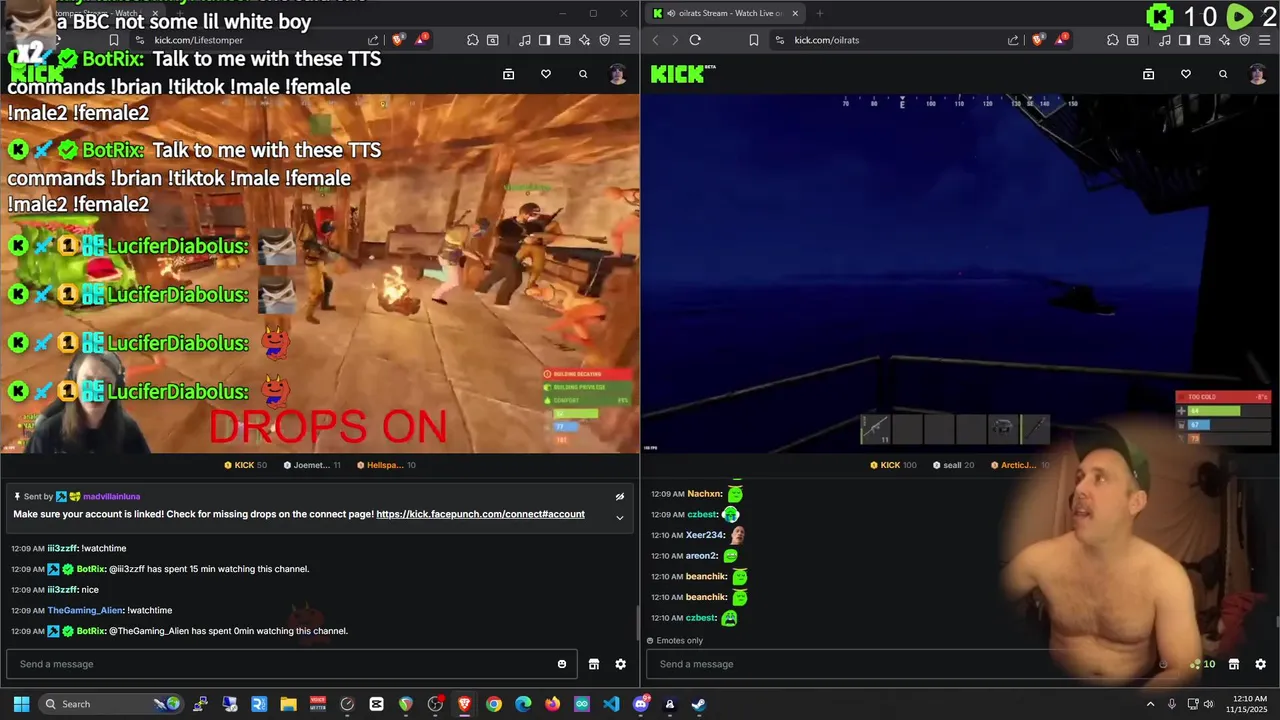Screen dimensions: 1280x720
Task: Open Kick browse icon on oilrats page
Action: 1148,74
